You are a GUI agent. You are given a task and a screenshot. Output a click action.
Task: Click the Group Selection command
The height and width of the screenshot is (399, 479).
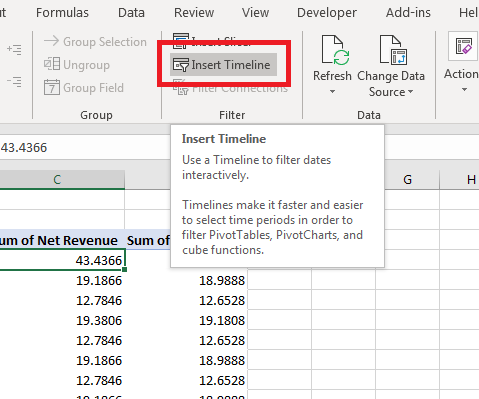click(95, 42)
